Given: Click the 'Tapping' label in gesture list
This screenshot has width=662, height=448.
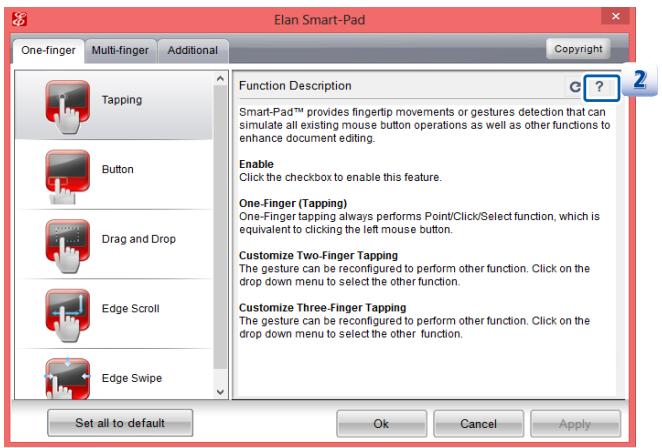Looking at the screenshot, I should tap(122, 100).
